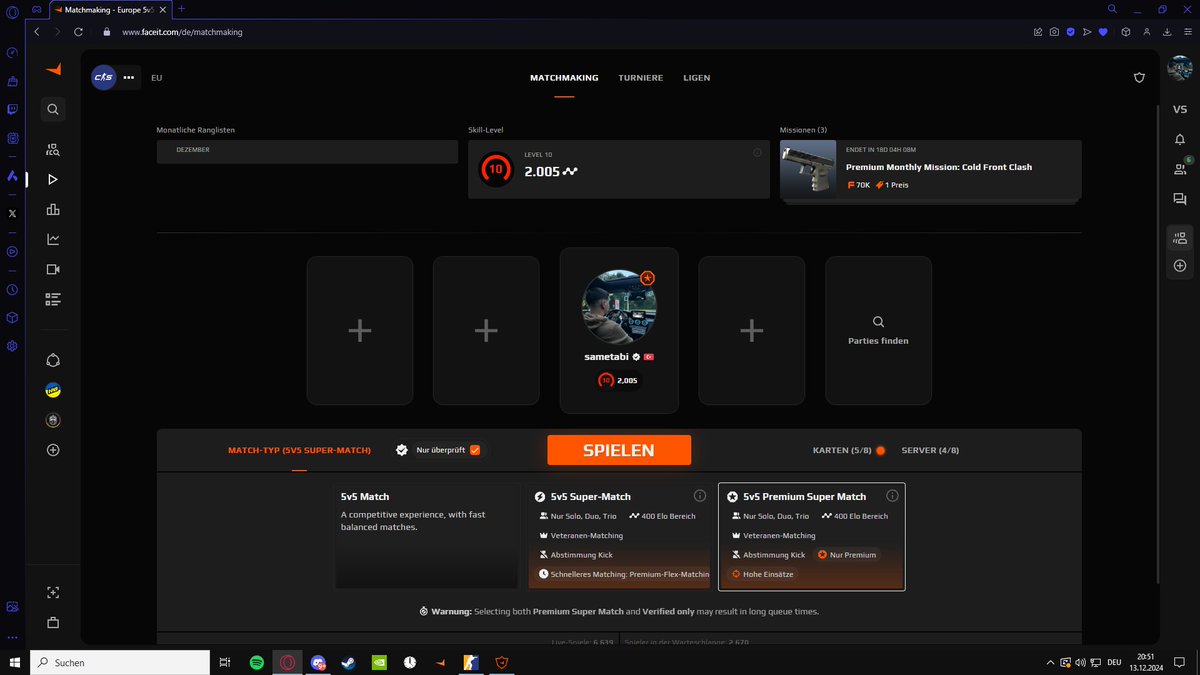Open Twitch in Opera sidebar
The height and width of the screenshot is (675, 1200).
click(x=12, y=109)
